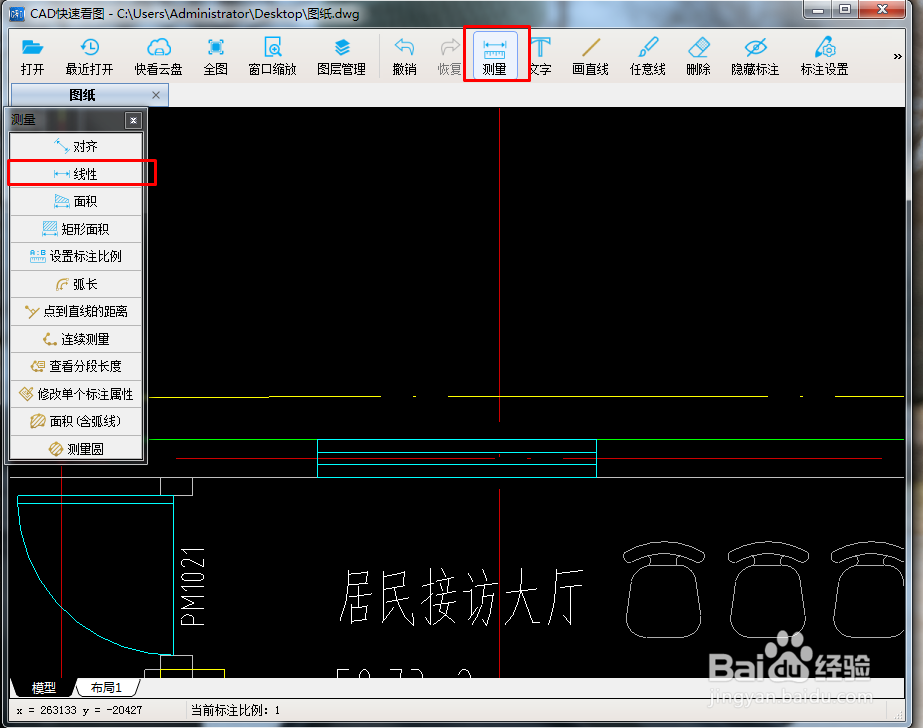Click 查看分段长度 view segment lengths
The height and width of the screenshot is (728, 923).
(x=77, y=366)
